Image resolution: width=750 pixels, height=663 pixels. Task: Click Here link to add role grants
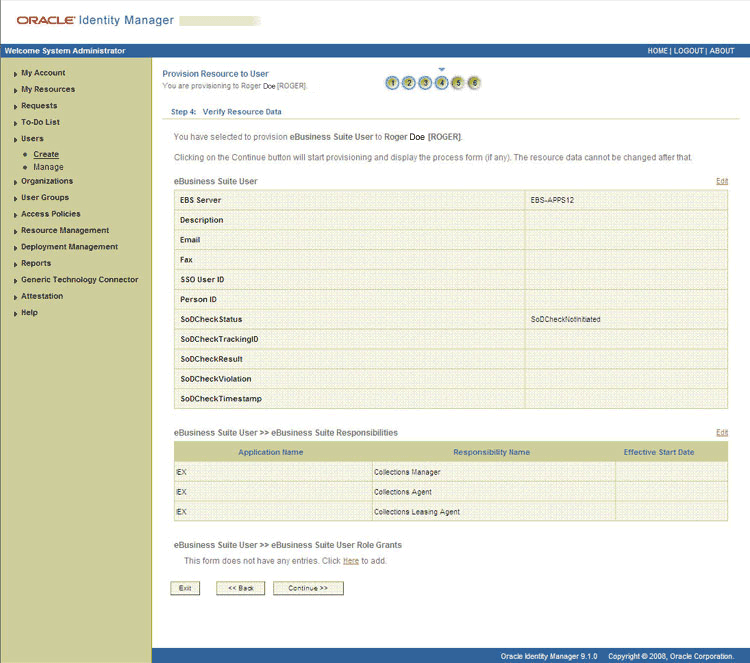[x=351, y=561]
